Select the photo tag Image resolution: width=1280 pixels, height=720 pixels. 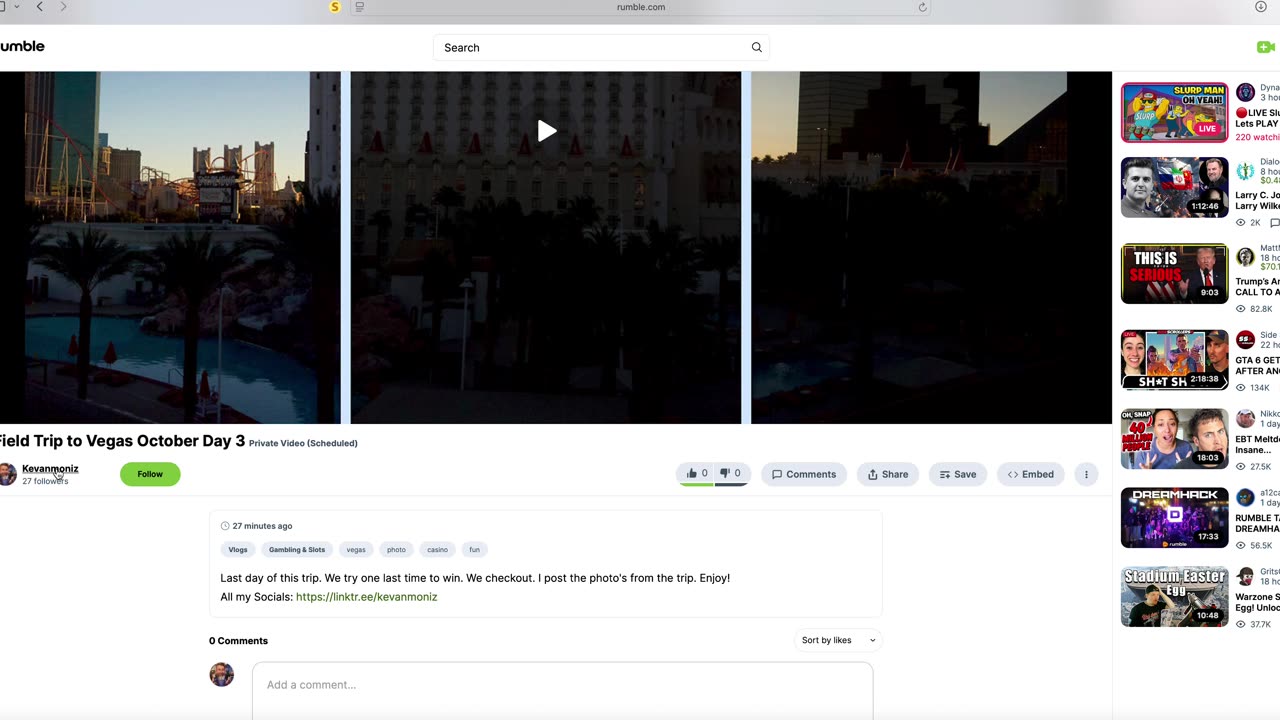(x=397, y=549)
